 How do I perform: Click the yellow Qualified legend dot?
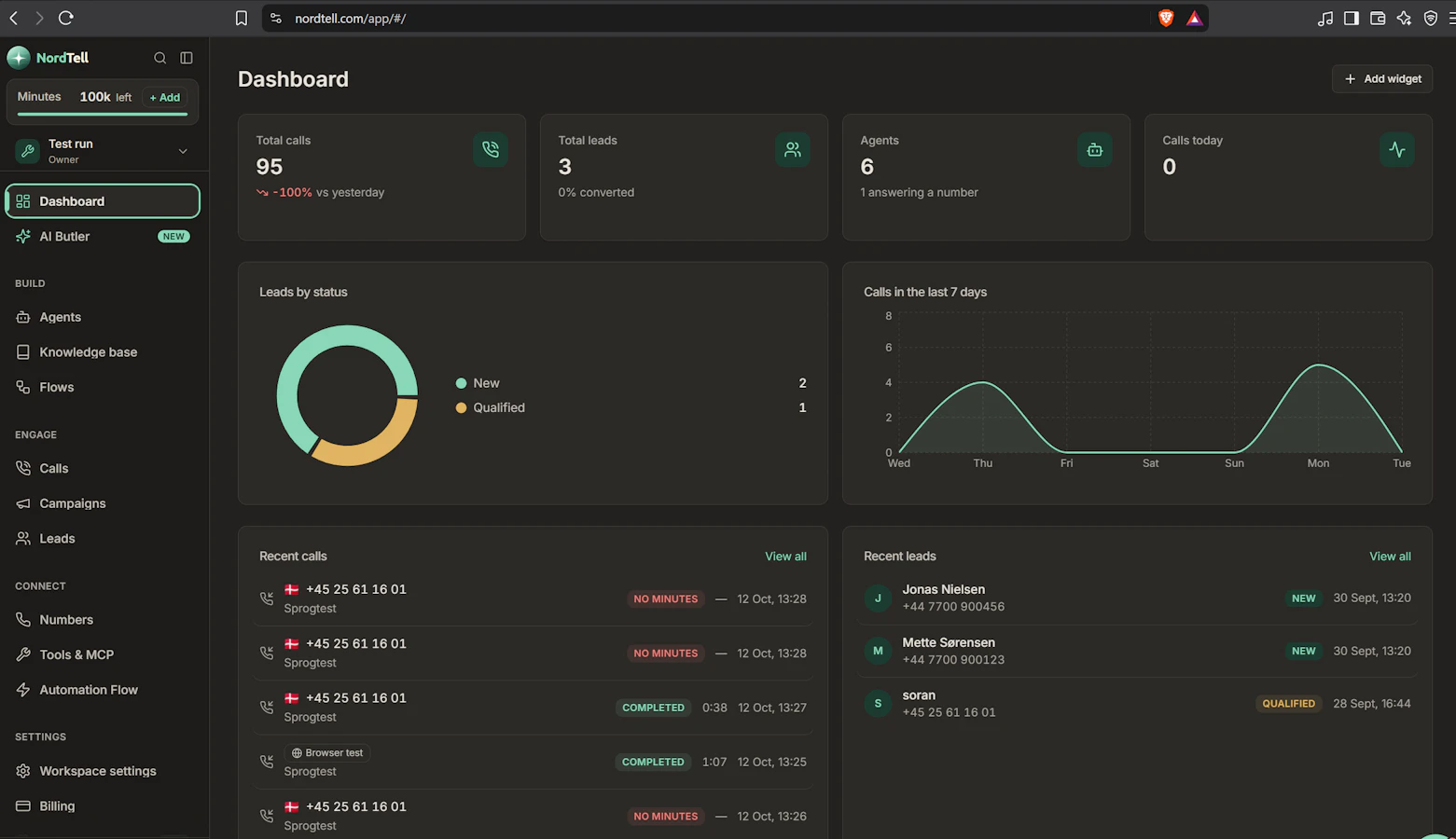[x=461, y=407]
